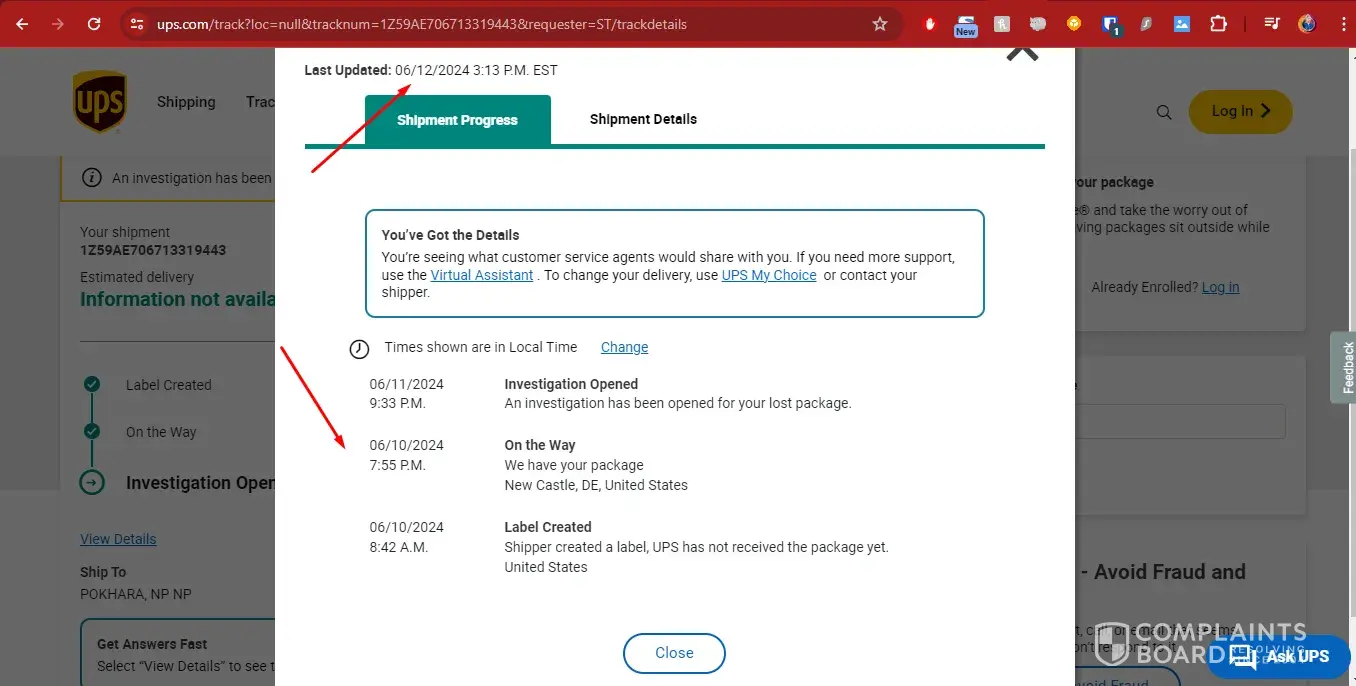This screenshot has height=686, width=1356.
Task: Open the Honey extension icon
Action: (1002, 24)
